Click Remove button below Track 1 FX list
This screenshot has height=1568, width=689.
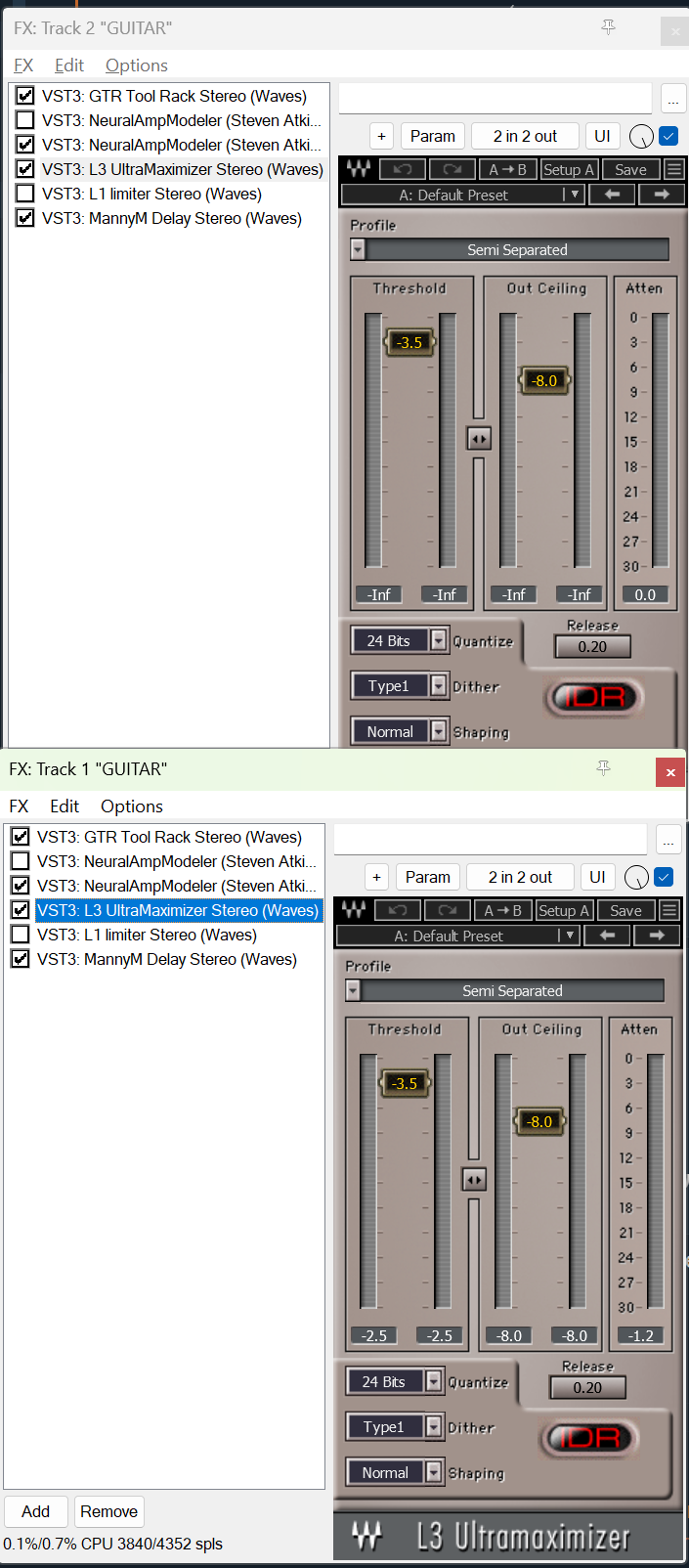(108, 1511)
